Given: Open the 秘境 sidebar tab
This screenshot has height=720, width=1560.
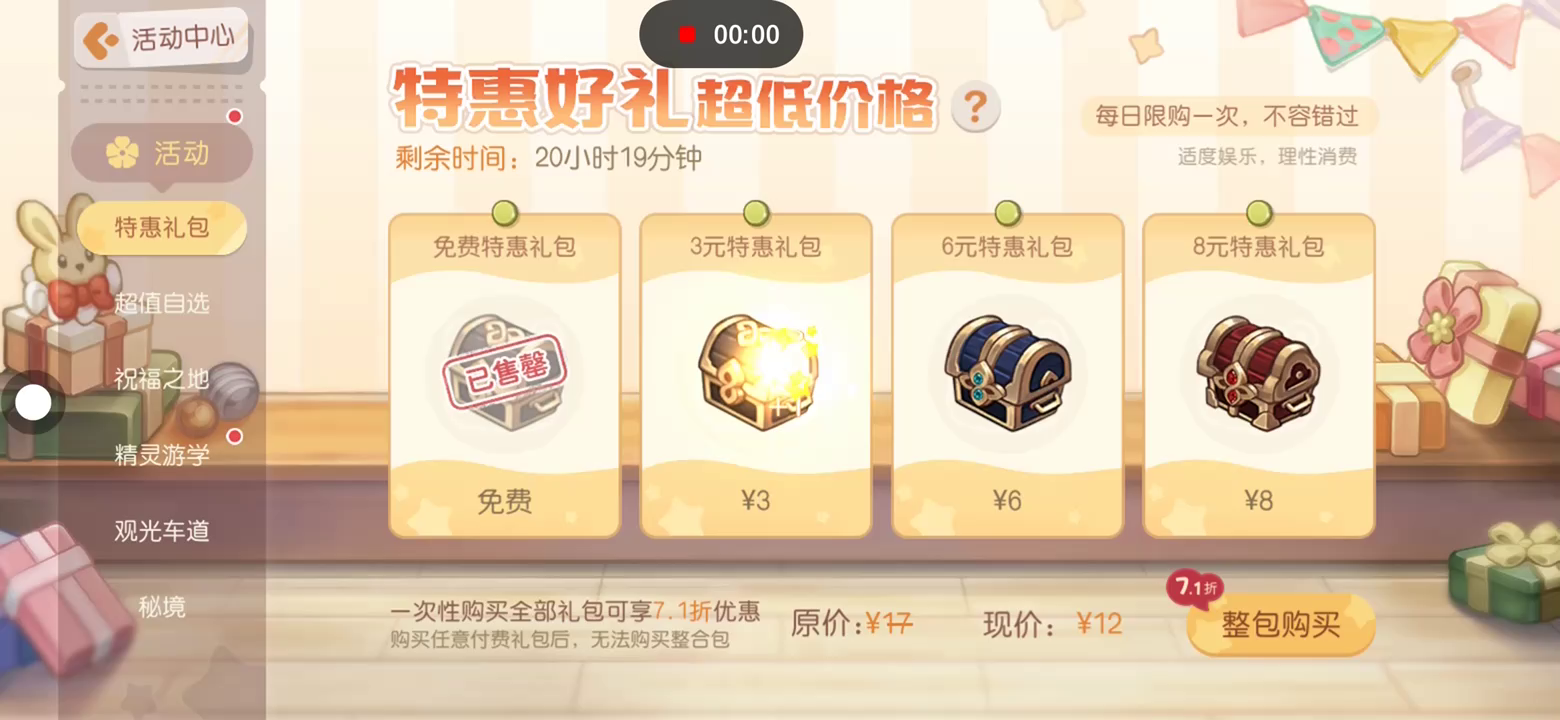Looking at the screenshot, I should point(162,607).
